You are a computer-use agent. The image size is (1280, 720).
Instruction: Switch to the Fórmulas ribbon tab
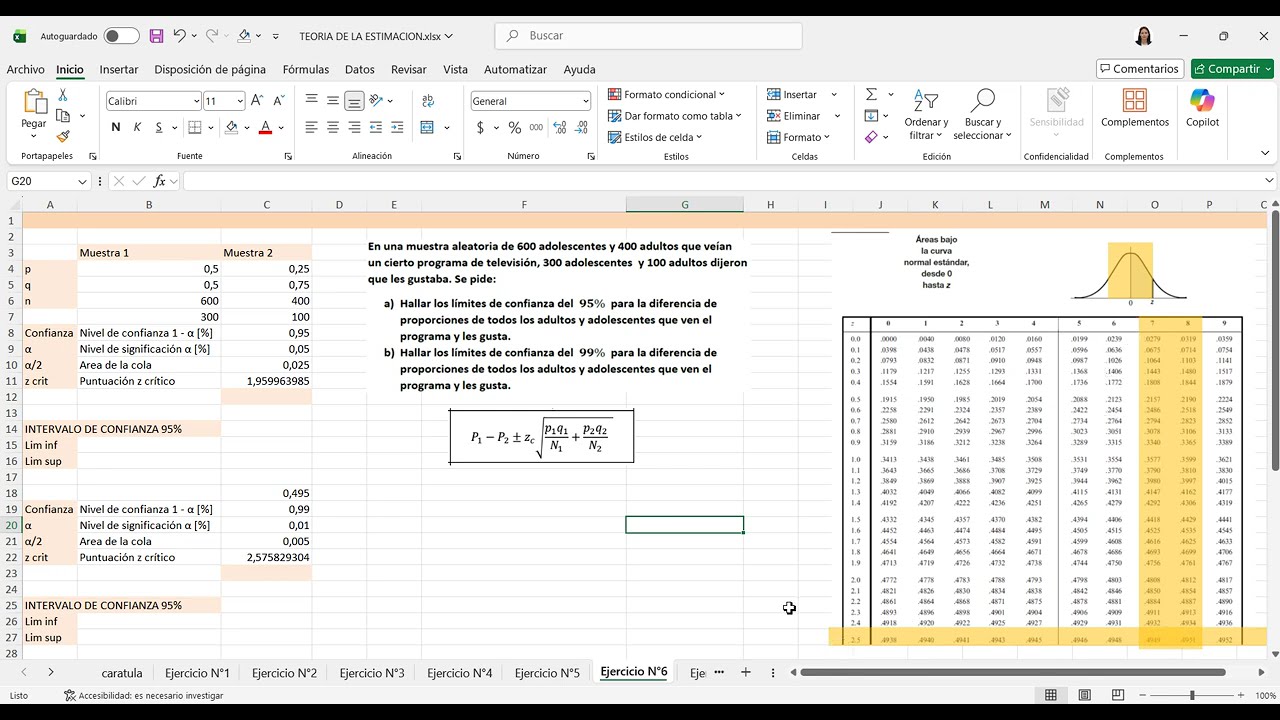pyautogui.click(x=306, y=69)
